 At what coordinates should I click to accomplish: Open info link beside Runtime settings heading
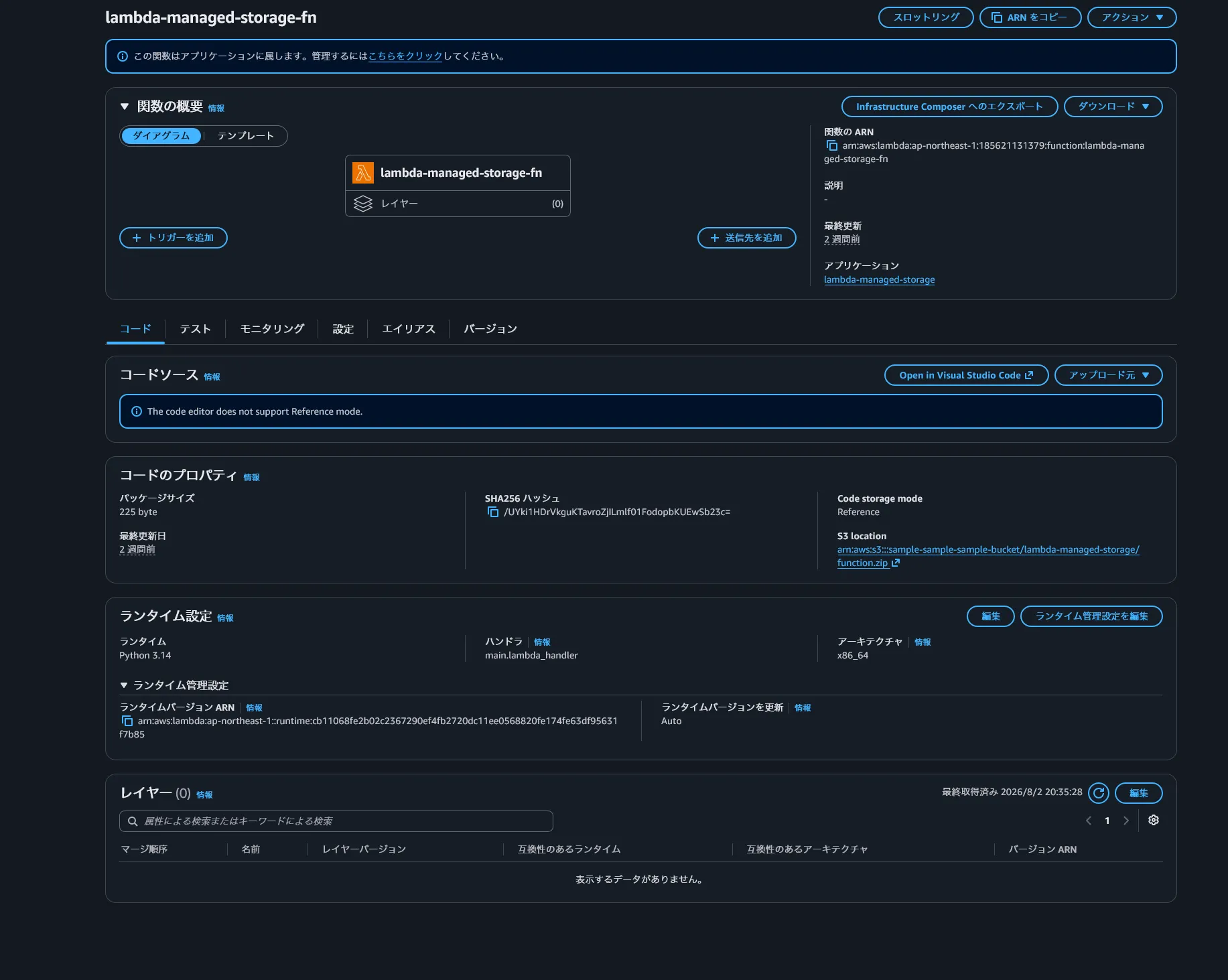point(225,618)
